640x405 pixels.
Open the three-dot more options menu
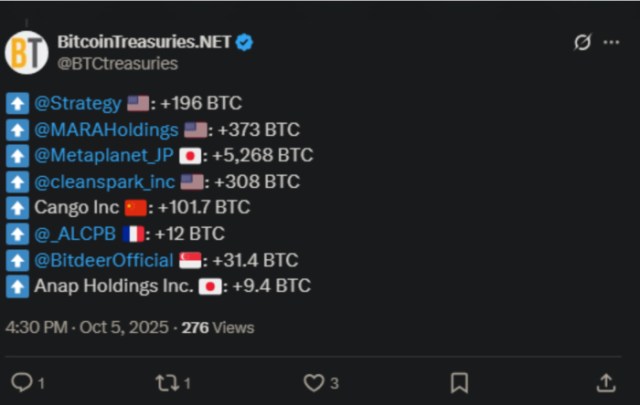pyautogui.click(x=612, y=43)
